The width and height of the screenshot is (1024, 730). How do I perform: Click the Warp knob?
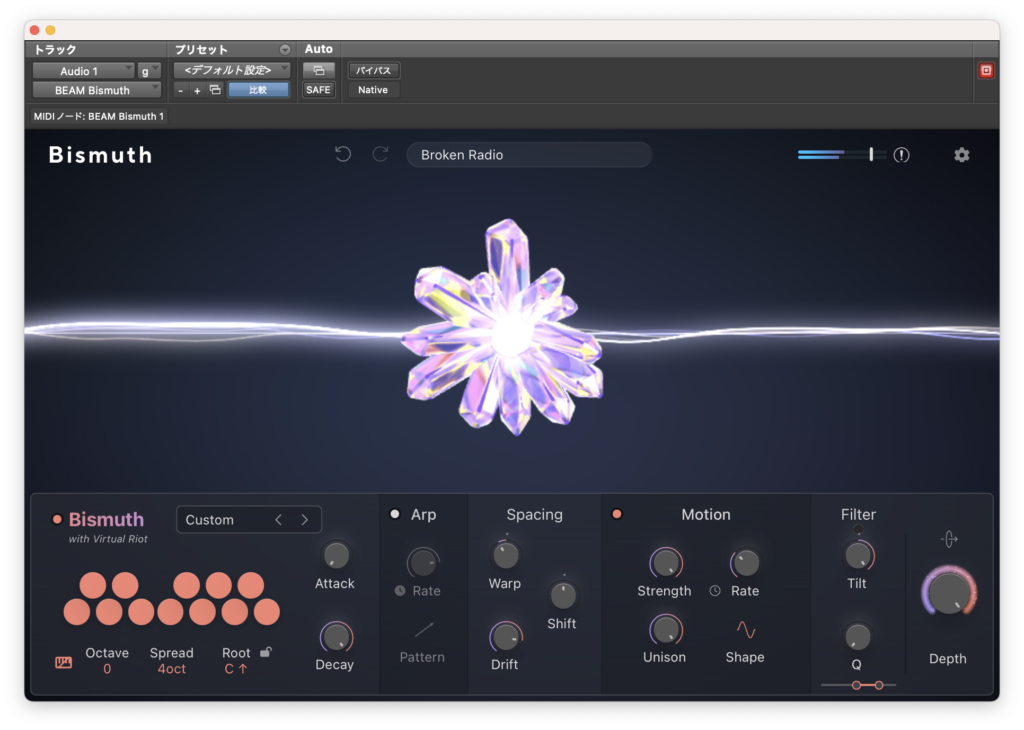505,556
